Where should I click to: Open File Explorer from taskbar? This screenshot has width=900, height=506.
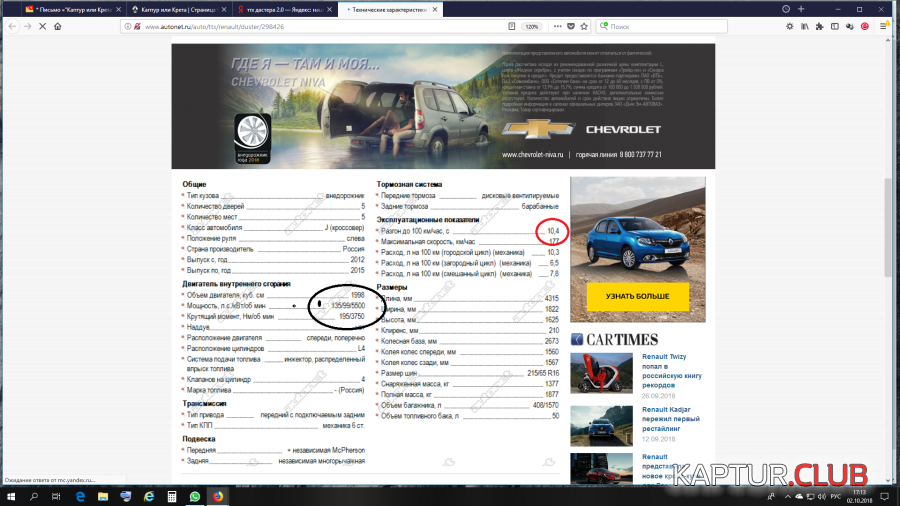103,496
